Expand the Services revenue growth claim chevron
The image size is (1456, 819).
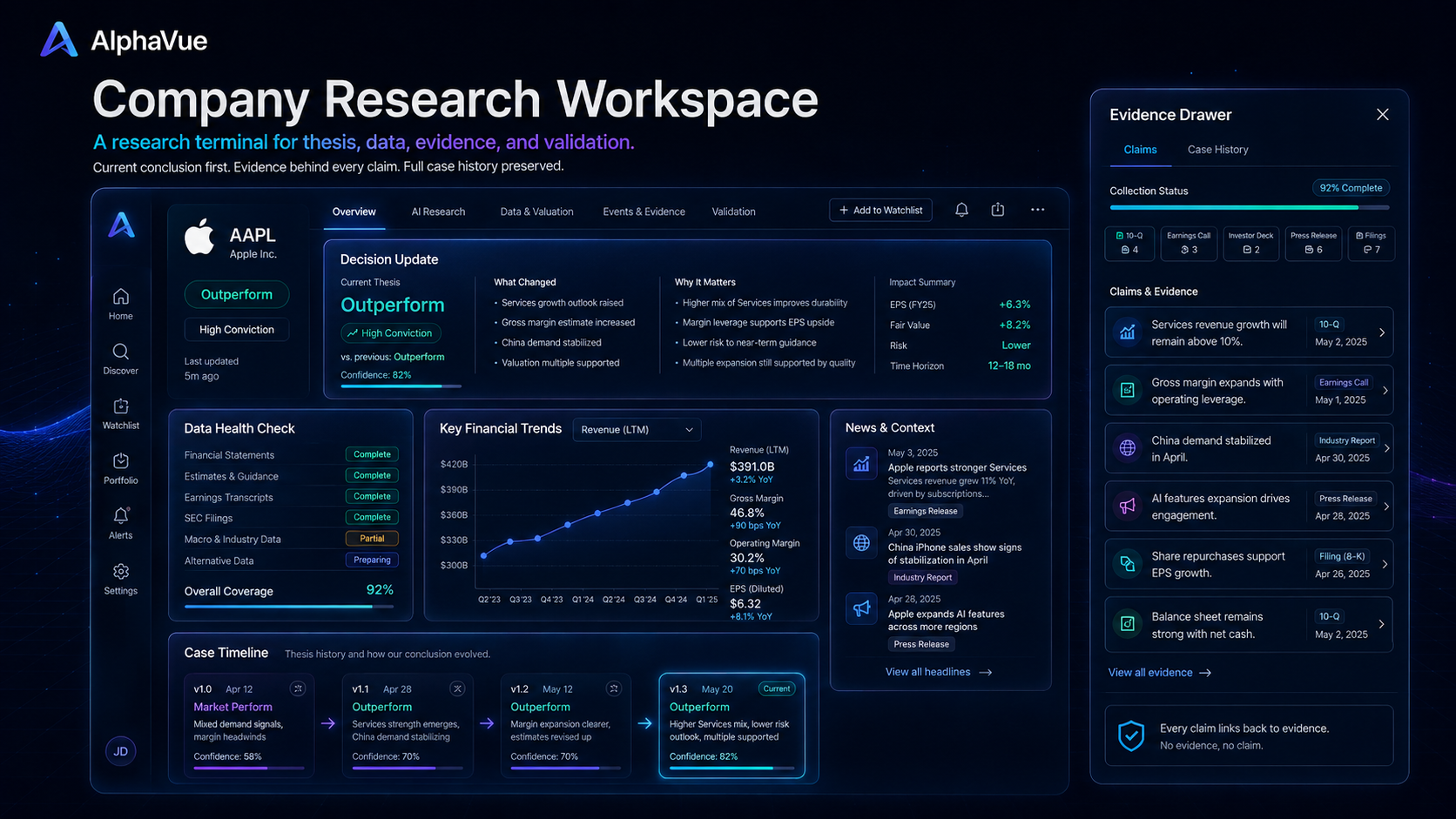pos(1382,332)
